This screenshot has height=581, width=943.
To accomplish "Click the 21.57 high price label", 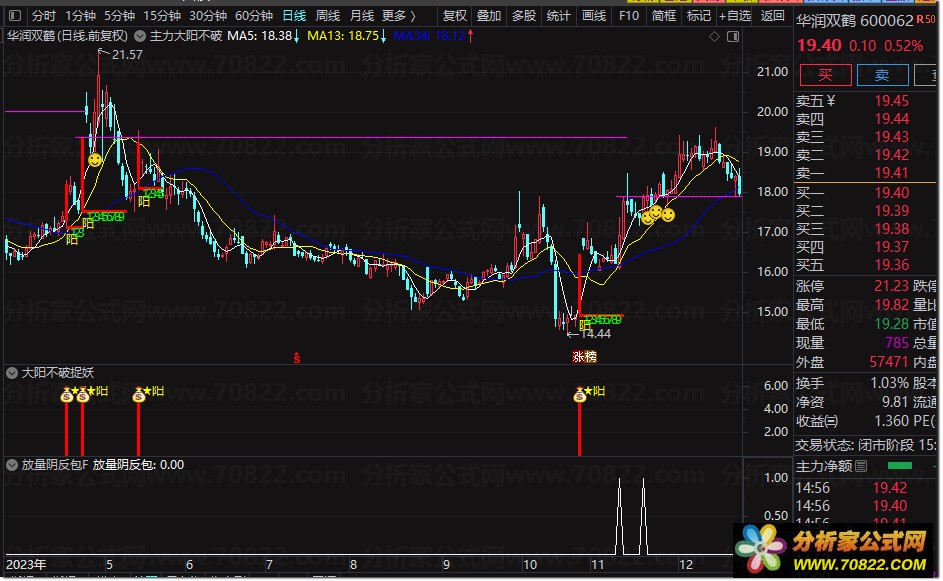I will (127, 55).
